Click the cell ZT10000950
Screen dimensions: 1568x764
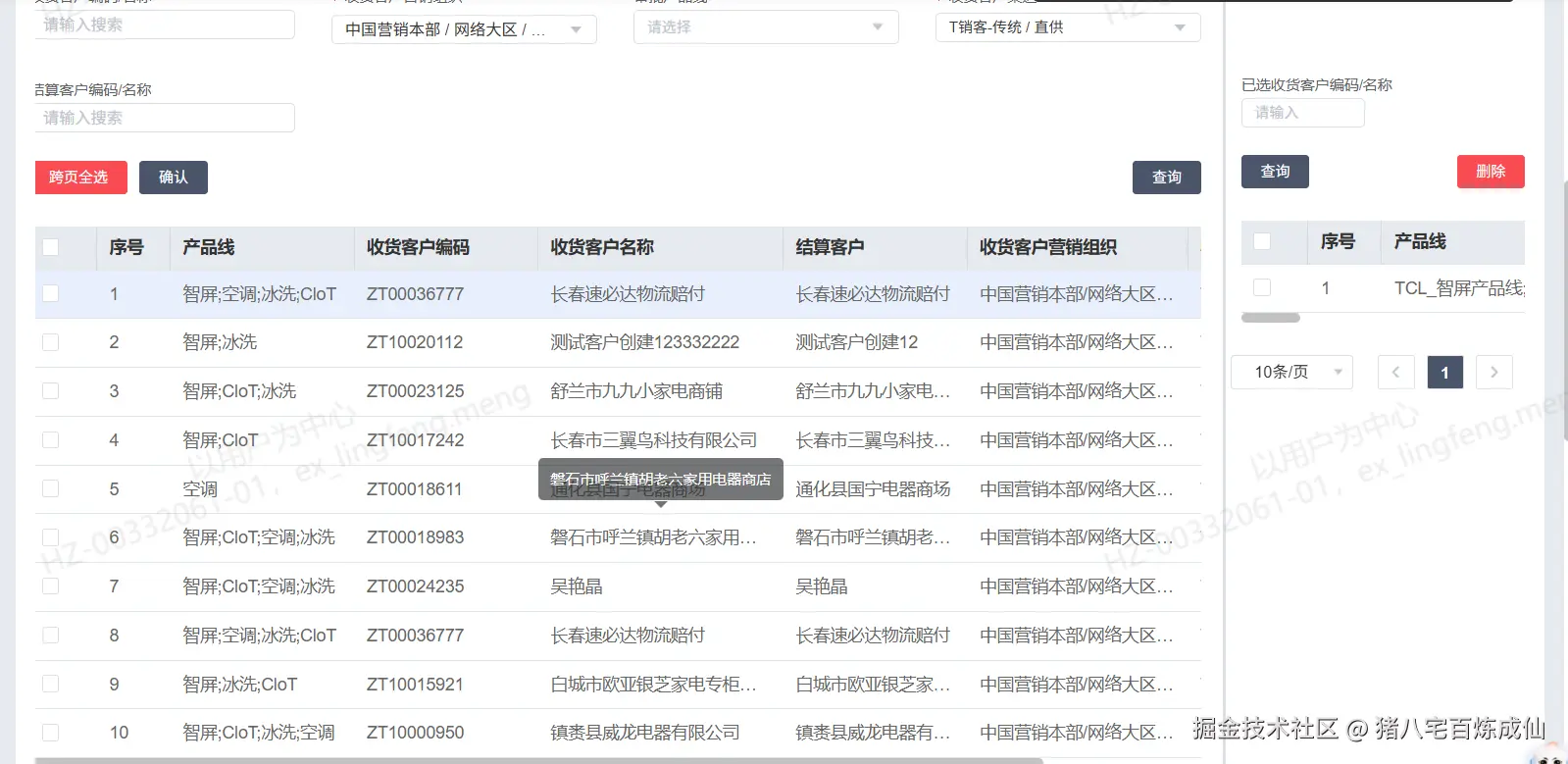(416, 733)
